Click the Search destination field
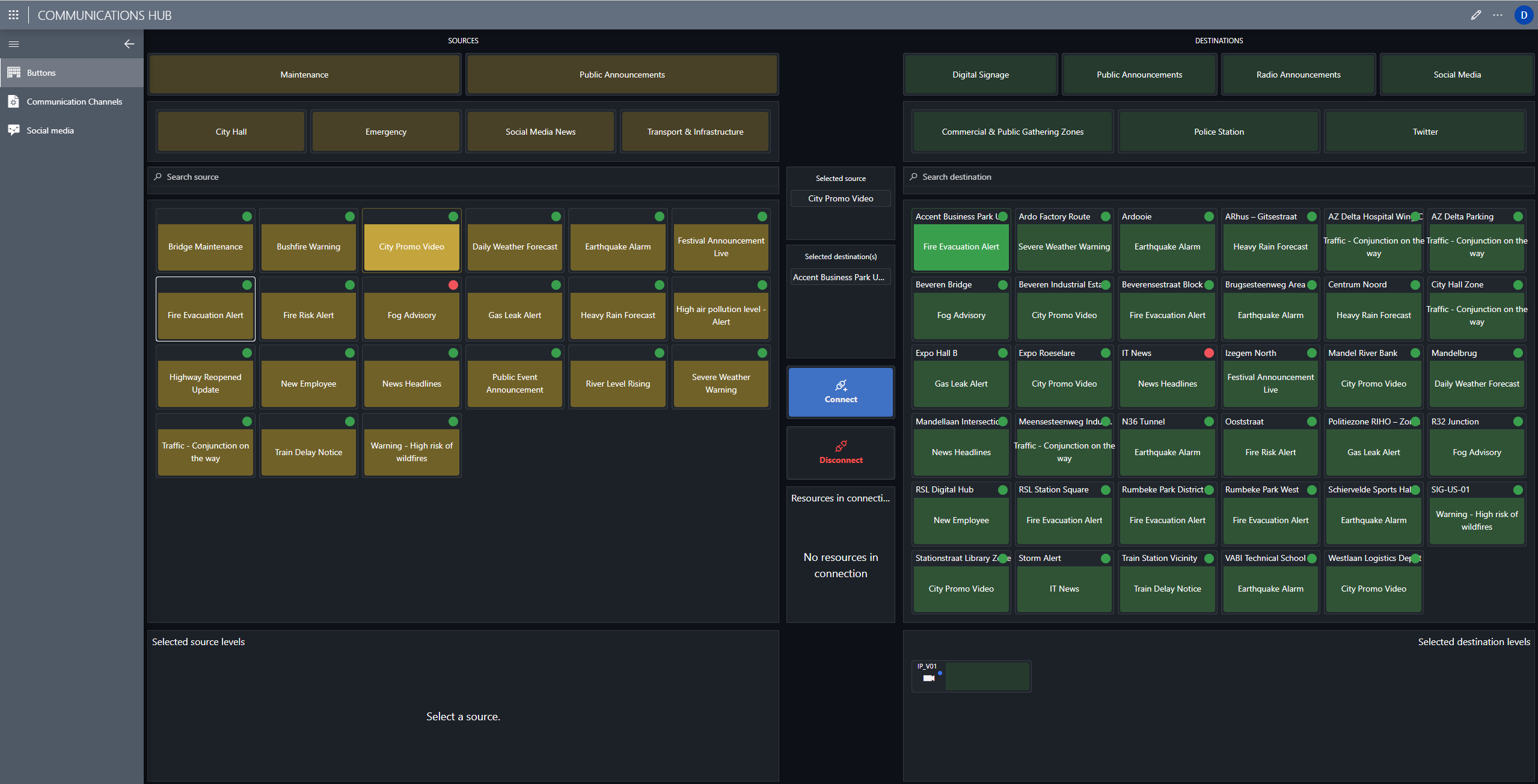 [1218, 177]
